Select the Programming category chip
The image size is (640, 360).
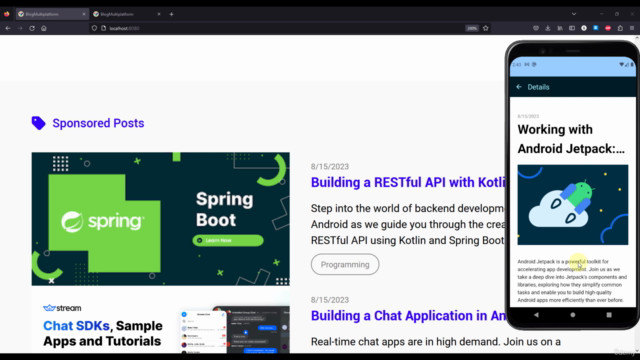pos(345,264)
